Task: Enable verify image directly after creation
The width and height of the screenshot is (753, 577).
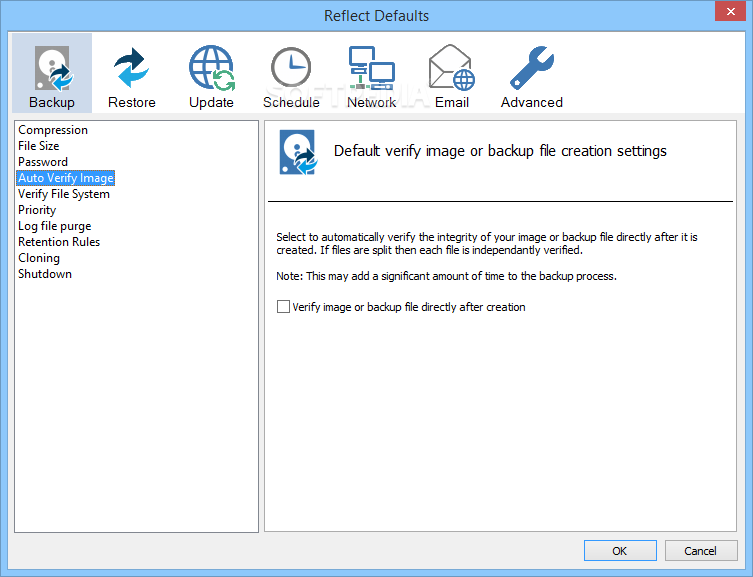Action: coord(283,306)
